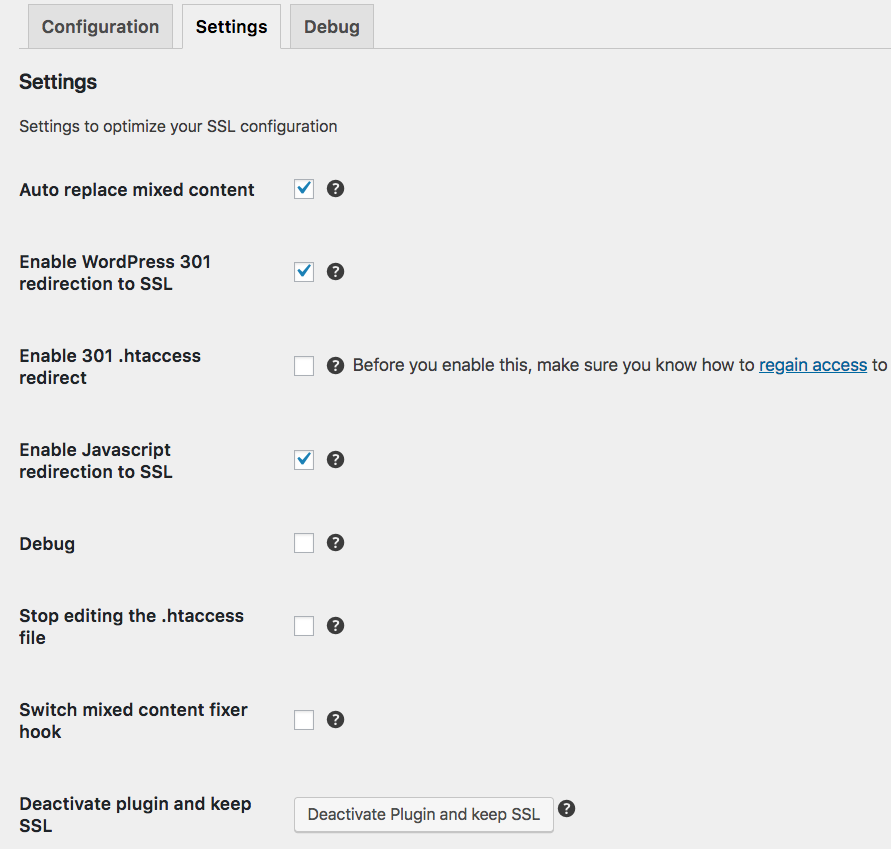Click the regain access link
The image size is (891, 849).
[813, 364]
